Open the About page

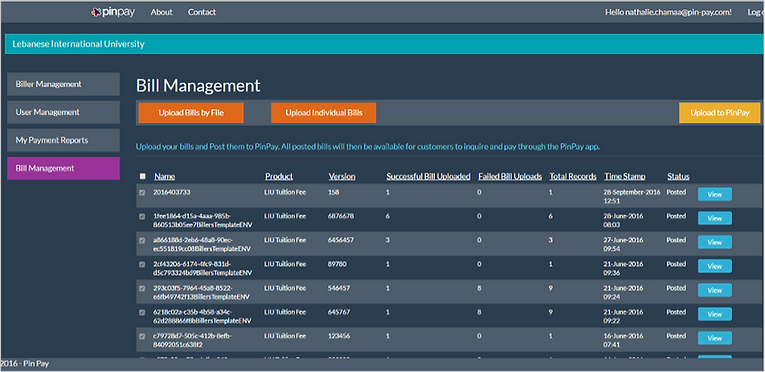(161, 12)
